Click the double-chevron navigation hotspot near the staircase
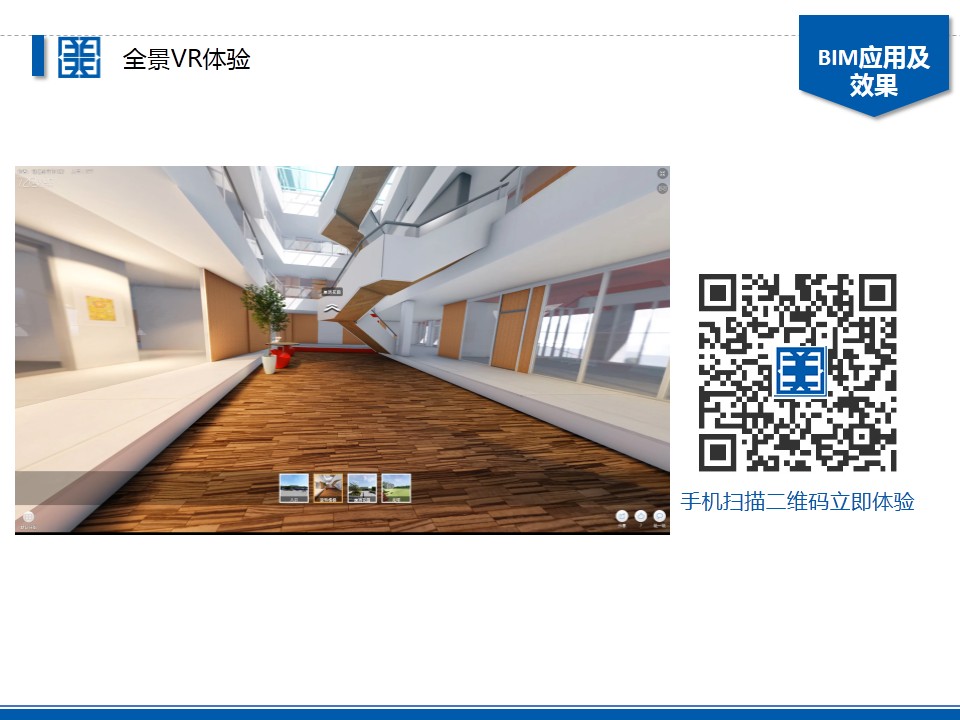The height and width of the screenshot is (720, 960). (330, 308)
